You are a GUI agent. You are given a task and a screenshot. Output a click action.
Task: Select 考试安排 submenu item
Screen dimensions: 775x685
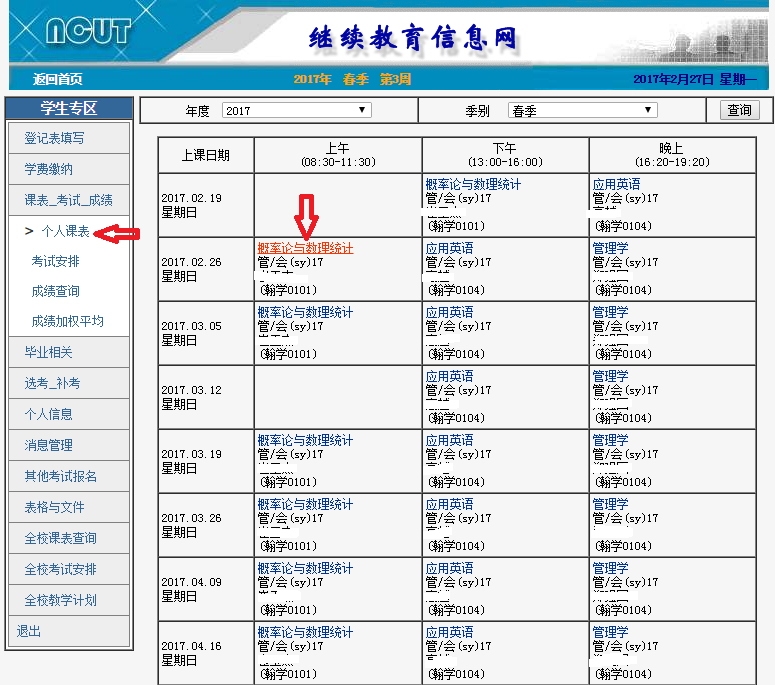56,262
